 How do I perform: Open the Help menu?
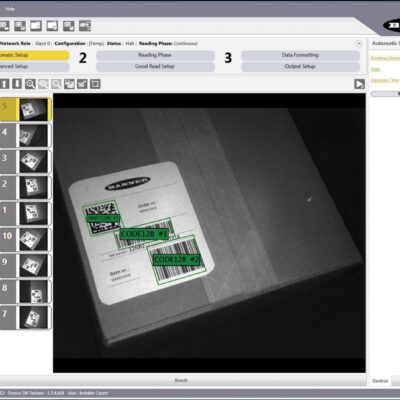[x=10, y=9]
